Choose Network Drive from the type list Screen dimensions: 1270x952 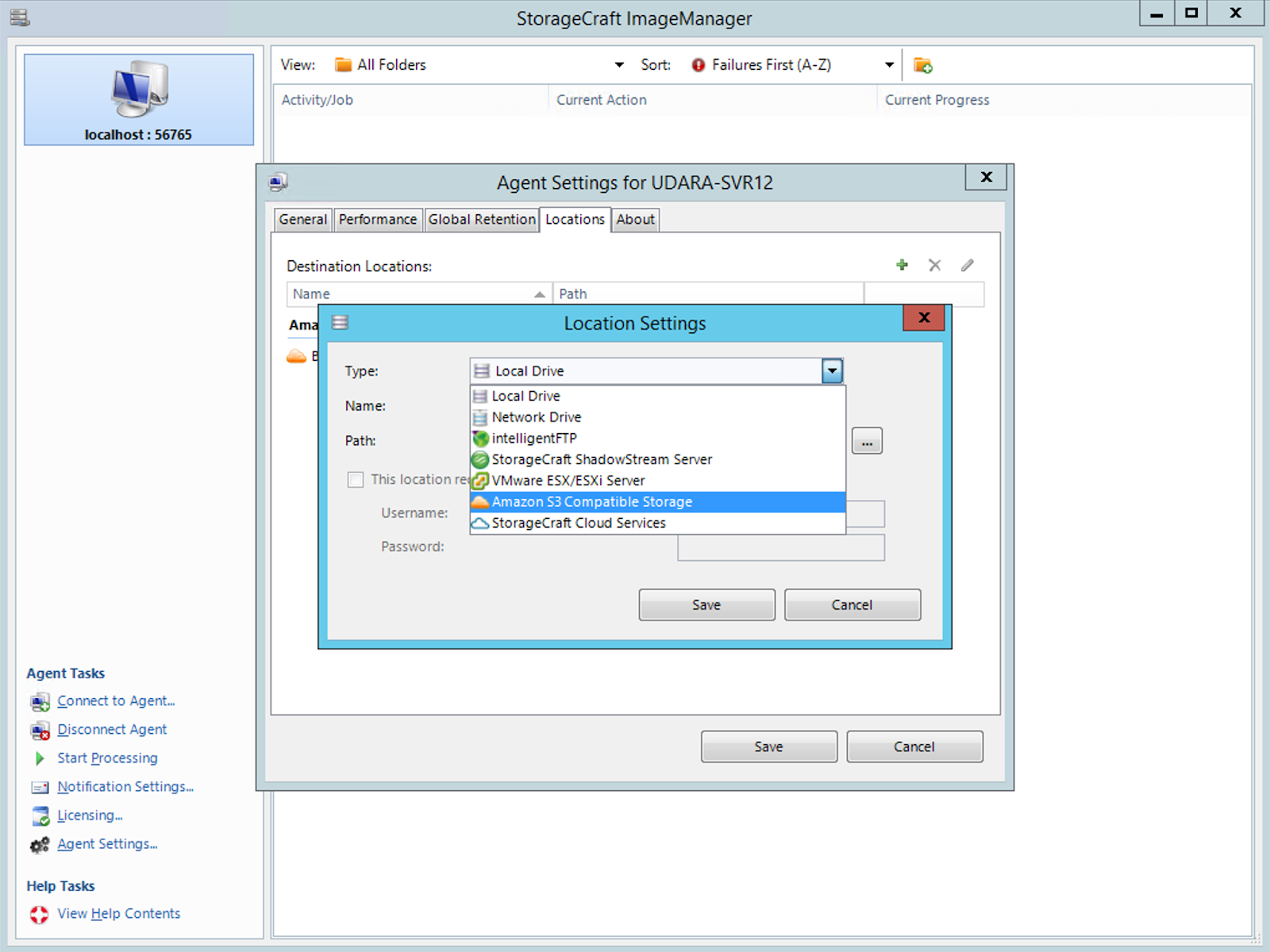pos(657,417)
